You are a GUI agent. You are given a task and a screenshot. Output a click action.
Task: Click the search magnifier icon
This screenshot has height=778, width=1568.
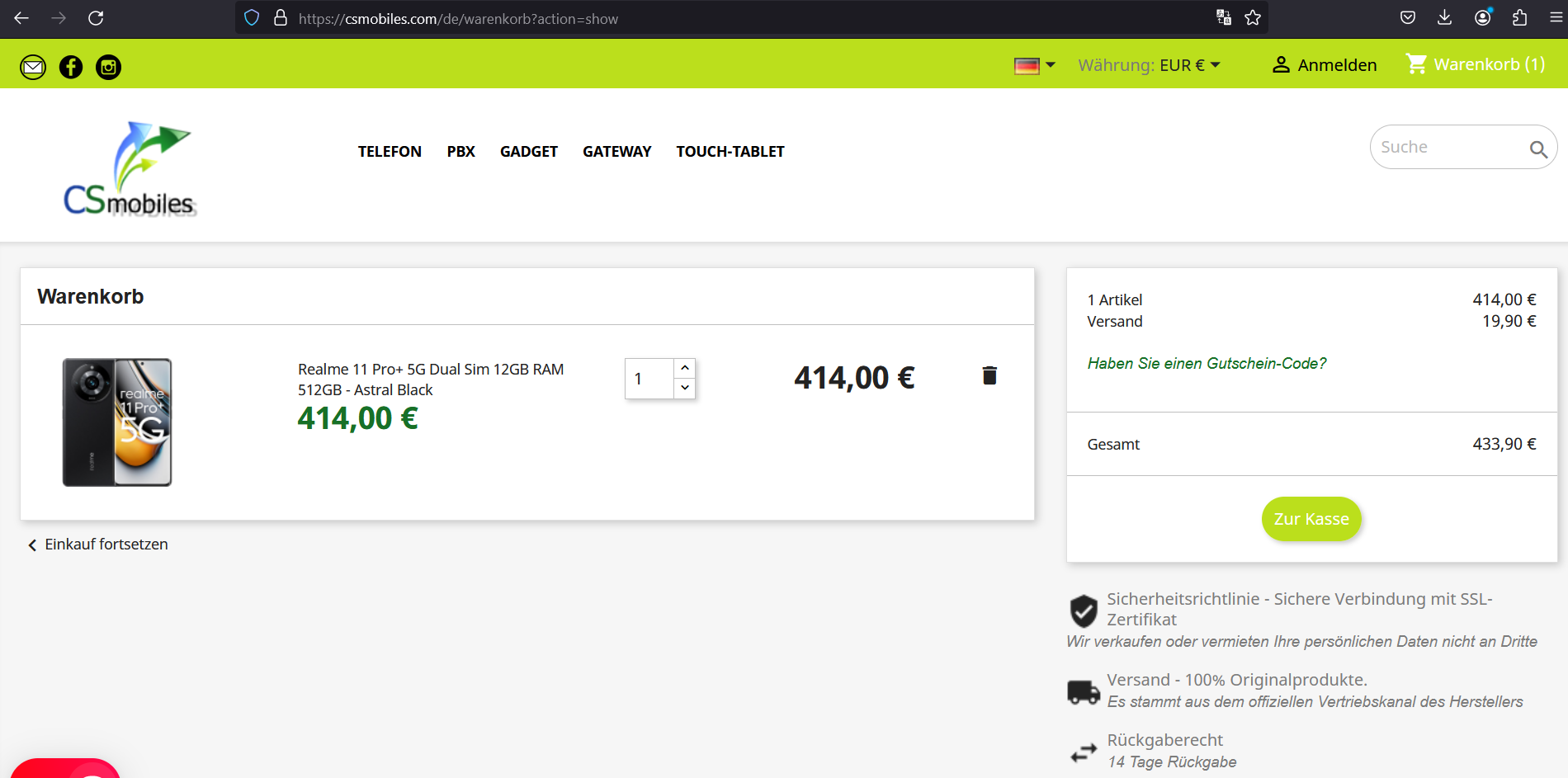tap(1537, 149)
